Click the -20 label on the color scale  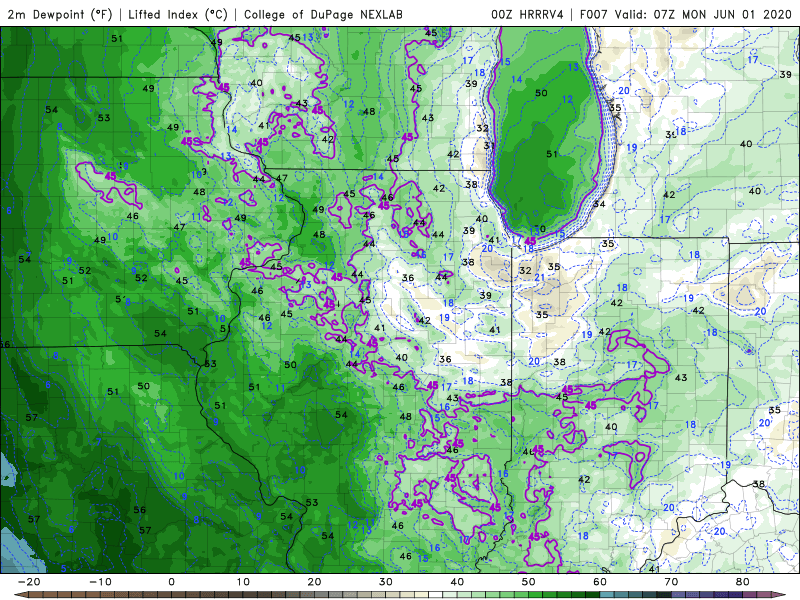pyautogui.click(x=29, y=582)
